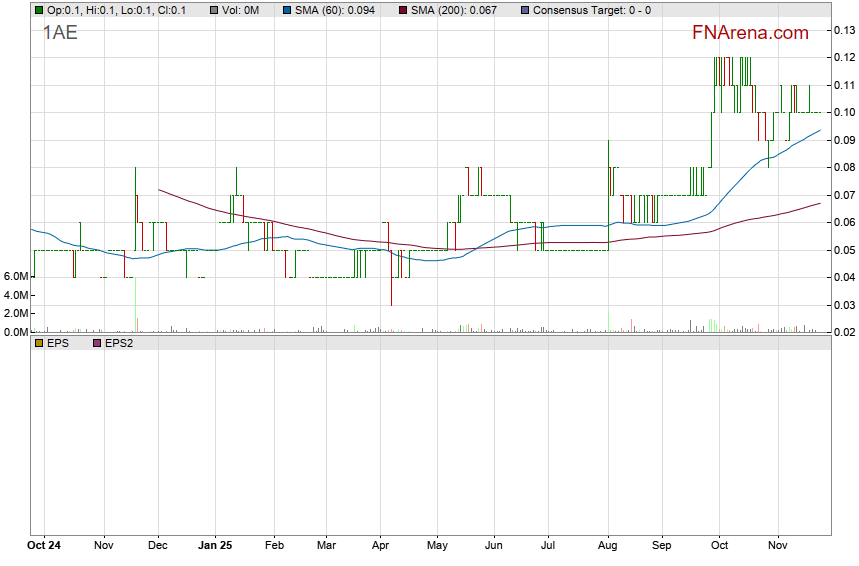Select the 1AE ticker symbol label

pyautogui.click(x=60, y=32)
